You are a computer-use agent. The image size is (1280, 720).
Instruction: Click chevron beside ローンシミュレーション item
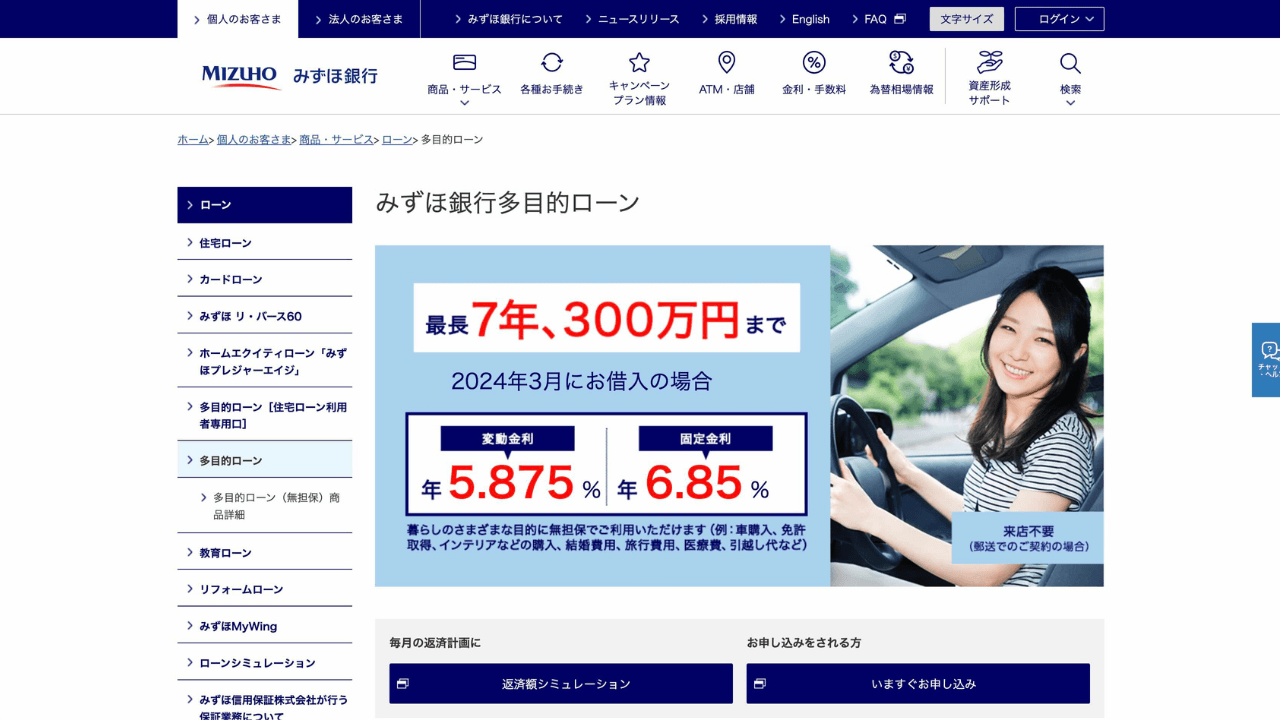click(x=189, y=662)
